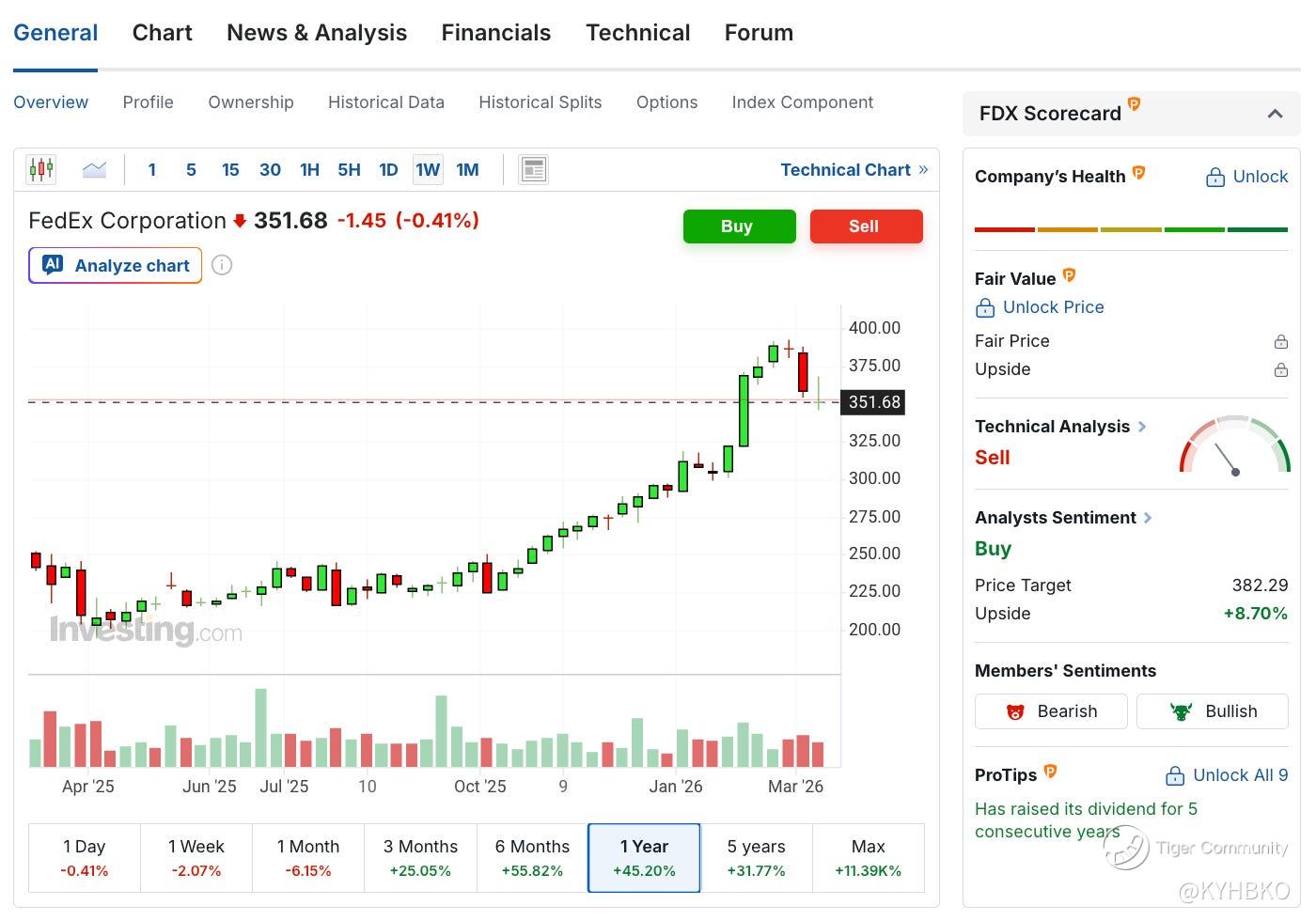Select the 5 years range button

pyautogui.click(x=757, y=858)
